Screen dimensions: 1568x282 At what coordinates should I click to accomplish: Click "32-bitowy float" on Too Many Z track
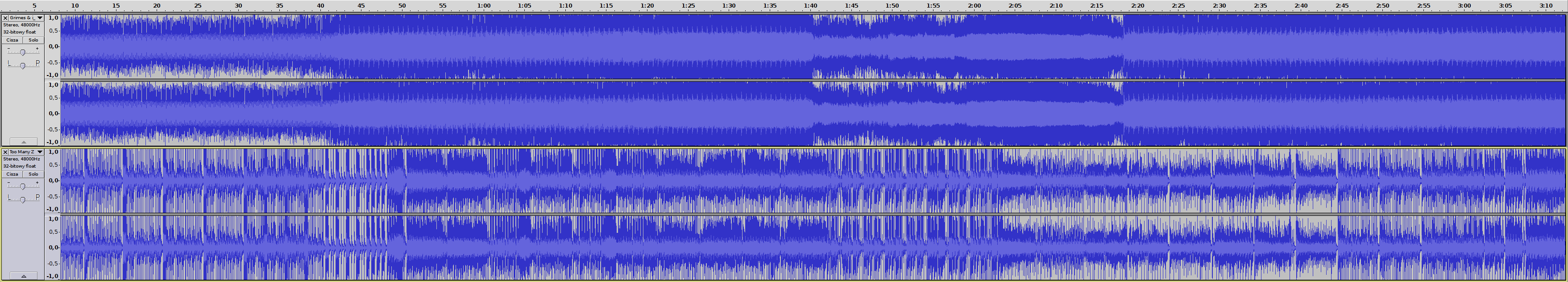coord(20,166)
